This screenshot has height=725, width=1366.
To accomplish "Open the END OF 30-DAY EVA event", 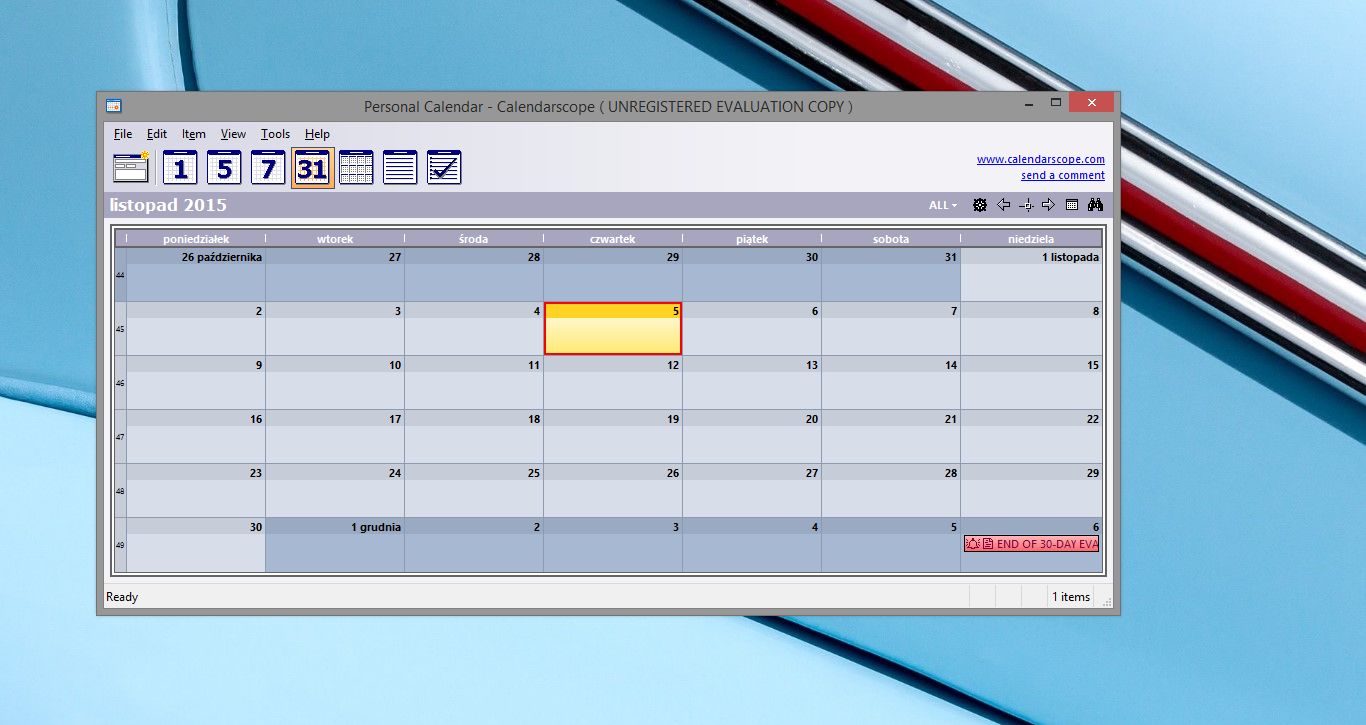I will 1031,544.
